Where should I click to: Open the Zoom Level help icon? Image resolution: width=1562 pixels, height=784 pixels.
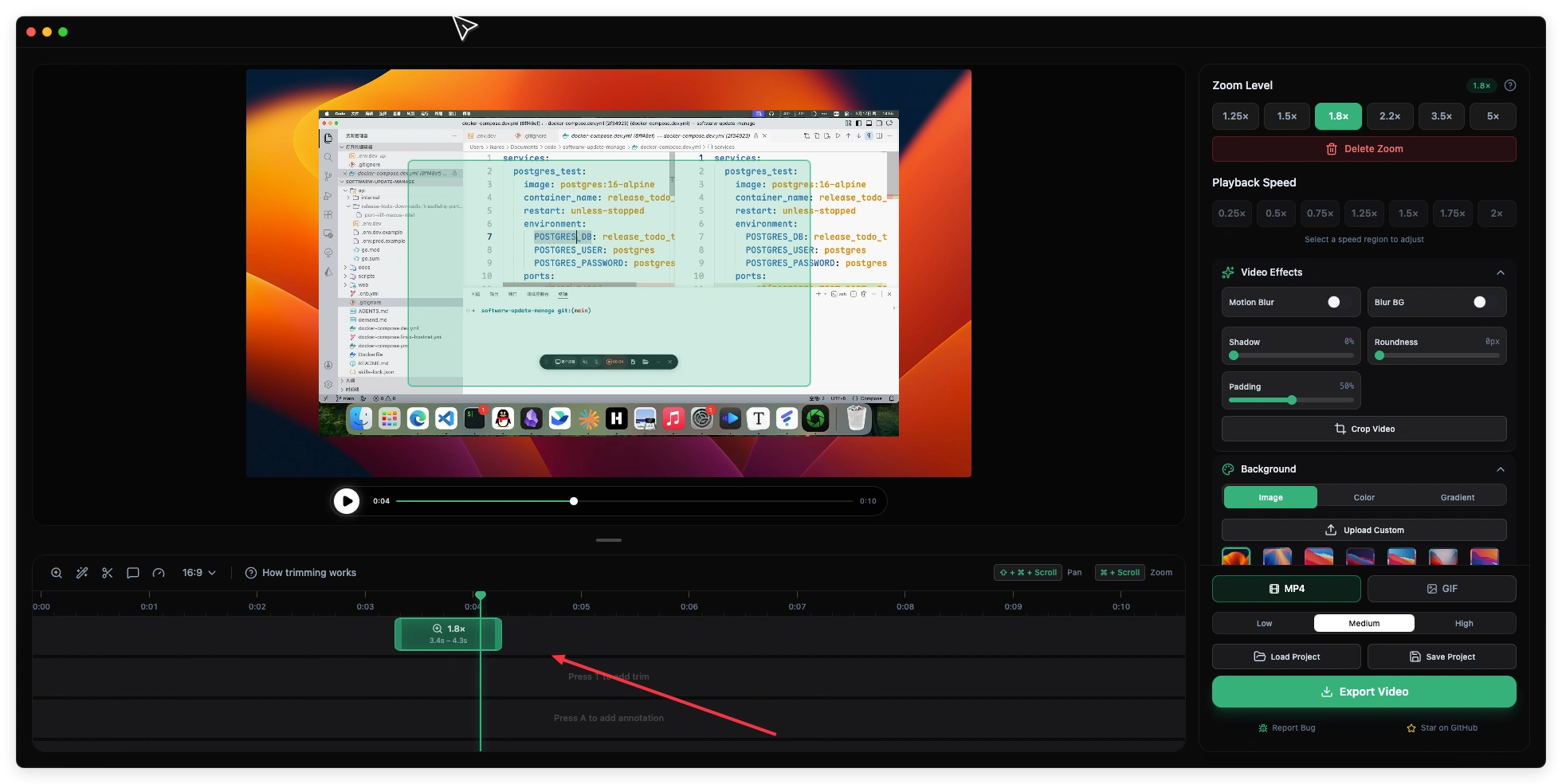click(x=1510, y=85)
